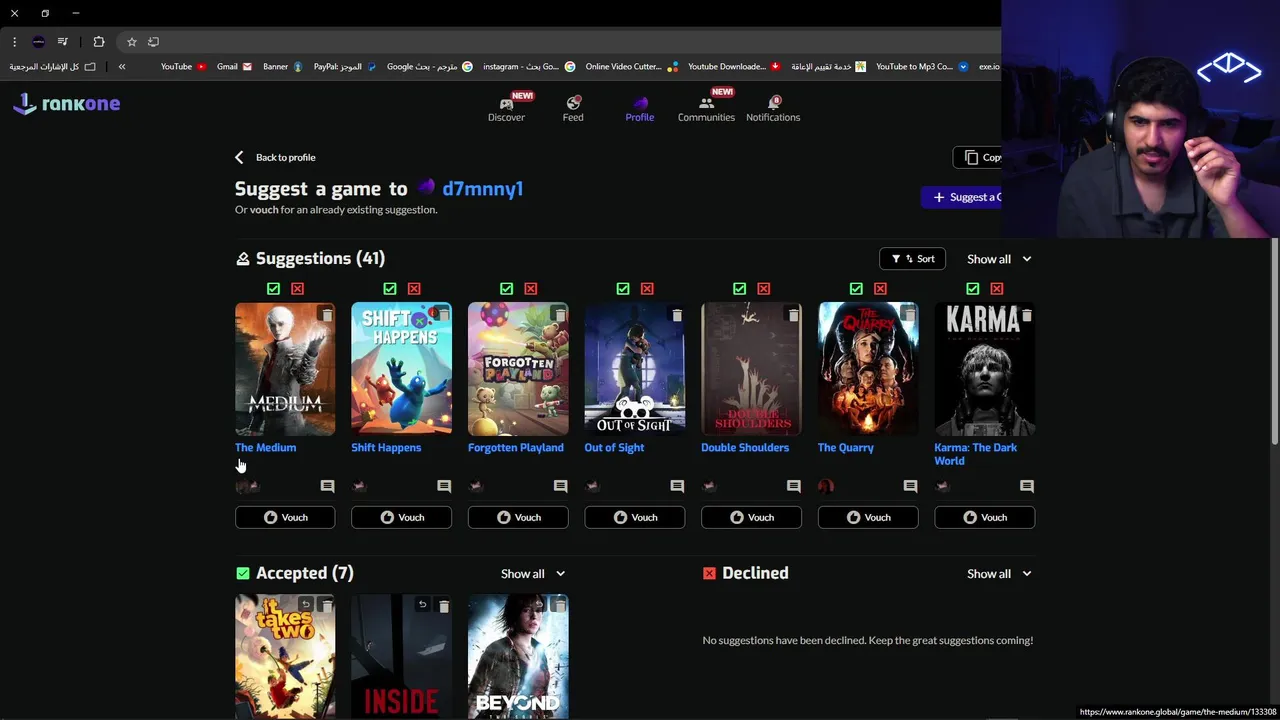
Task: Expand bookmarks overflow chevron
Action: [x=122, y=67]
